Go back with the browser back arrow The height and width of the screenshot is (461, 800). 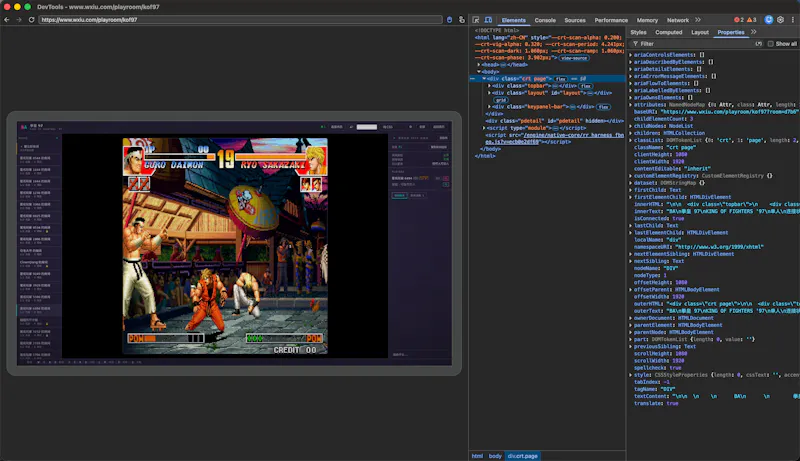pyautogui.click(x=7, y=20)
